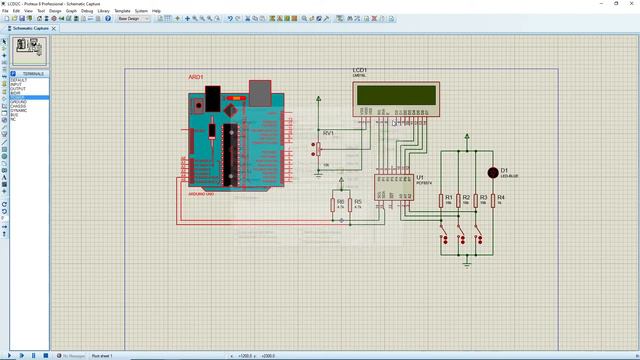Click the Undo arrow in the toolbar
This screenshot has height=360, width=640.
[230, 18]
